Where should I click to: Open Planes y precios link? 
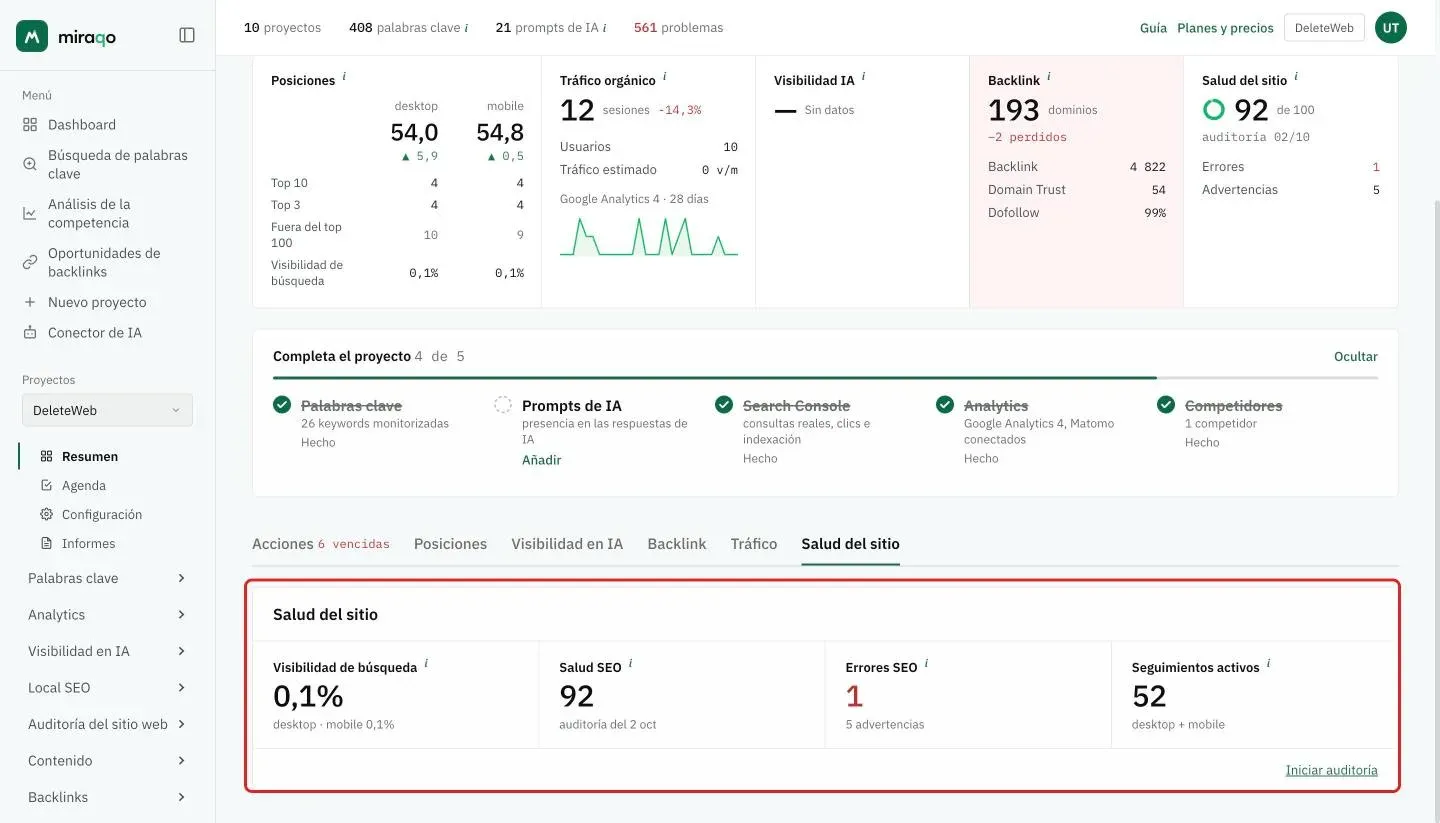(1226, 28)
